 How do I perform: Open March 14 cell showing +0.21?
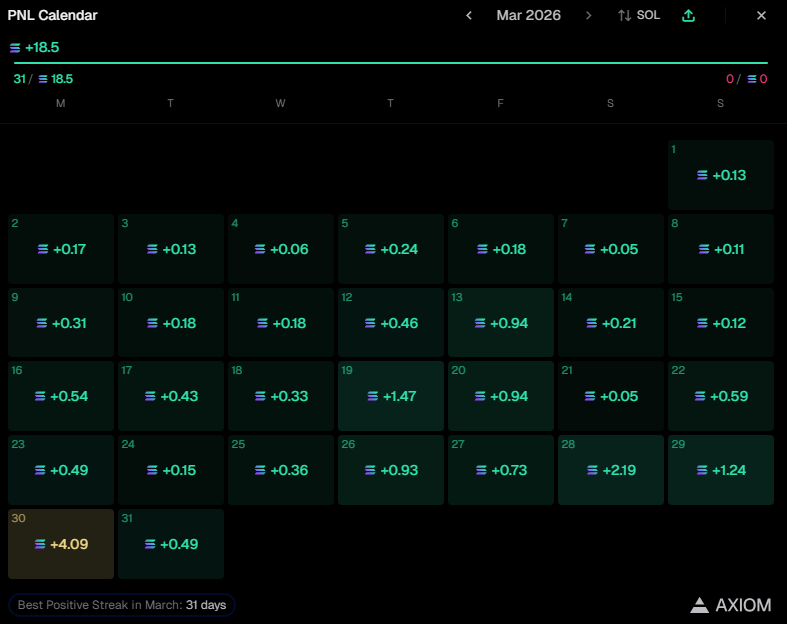pos(611,322)
